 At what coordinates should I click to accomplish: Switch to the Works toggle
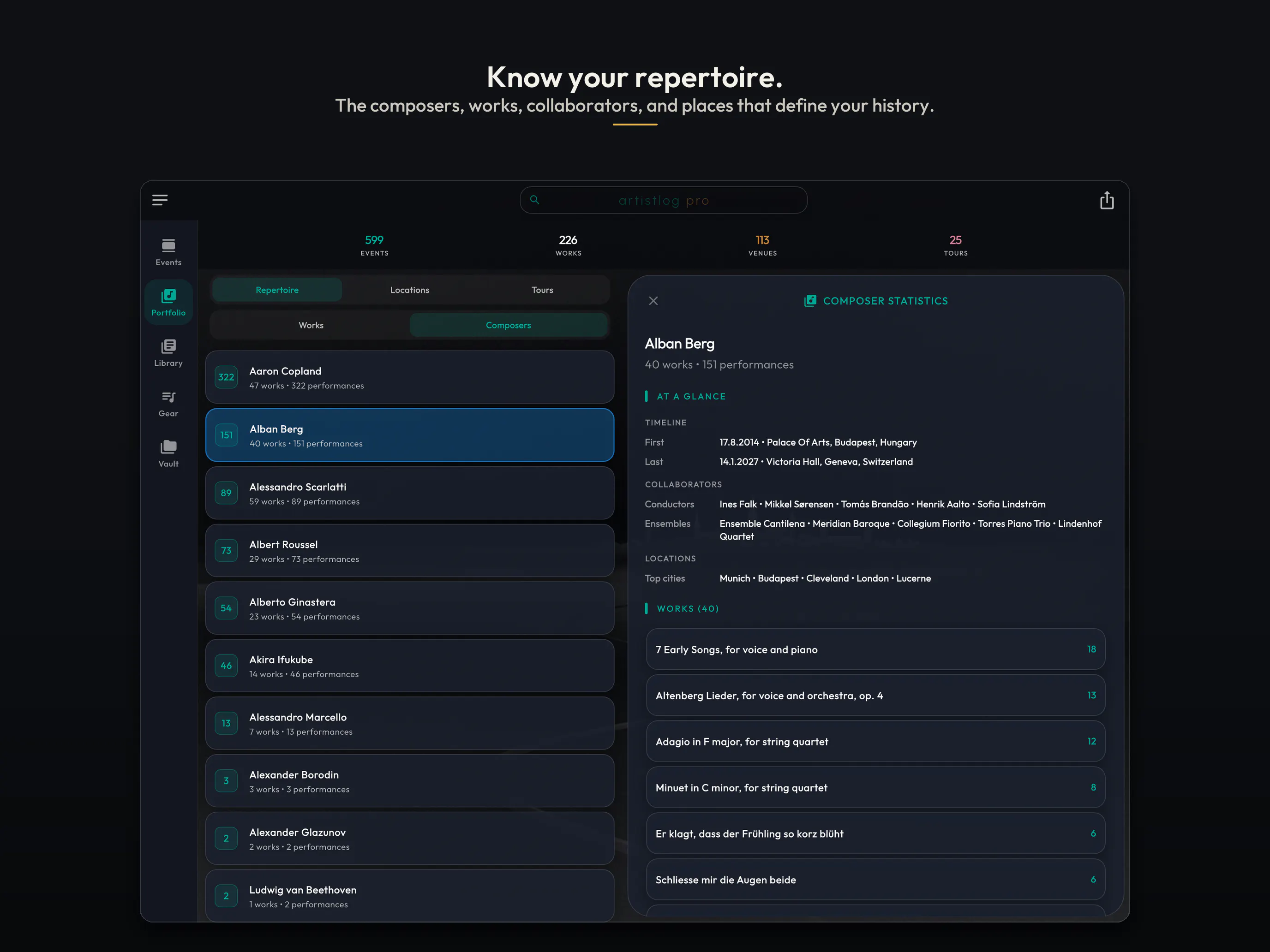coord(311,325)
